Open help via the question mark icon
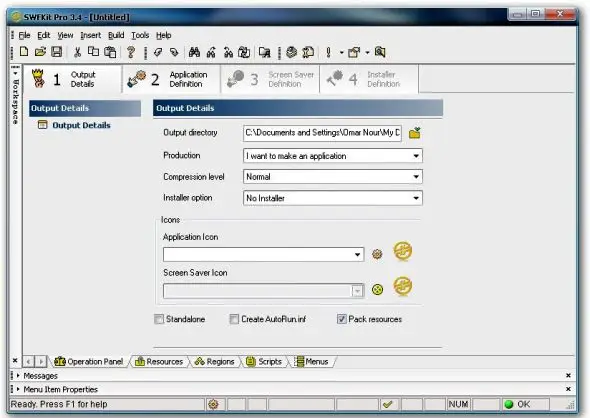 pos(131,52)
